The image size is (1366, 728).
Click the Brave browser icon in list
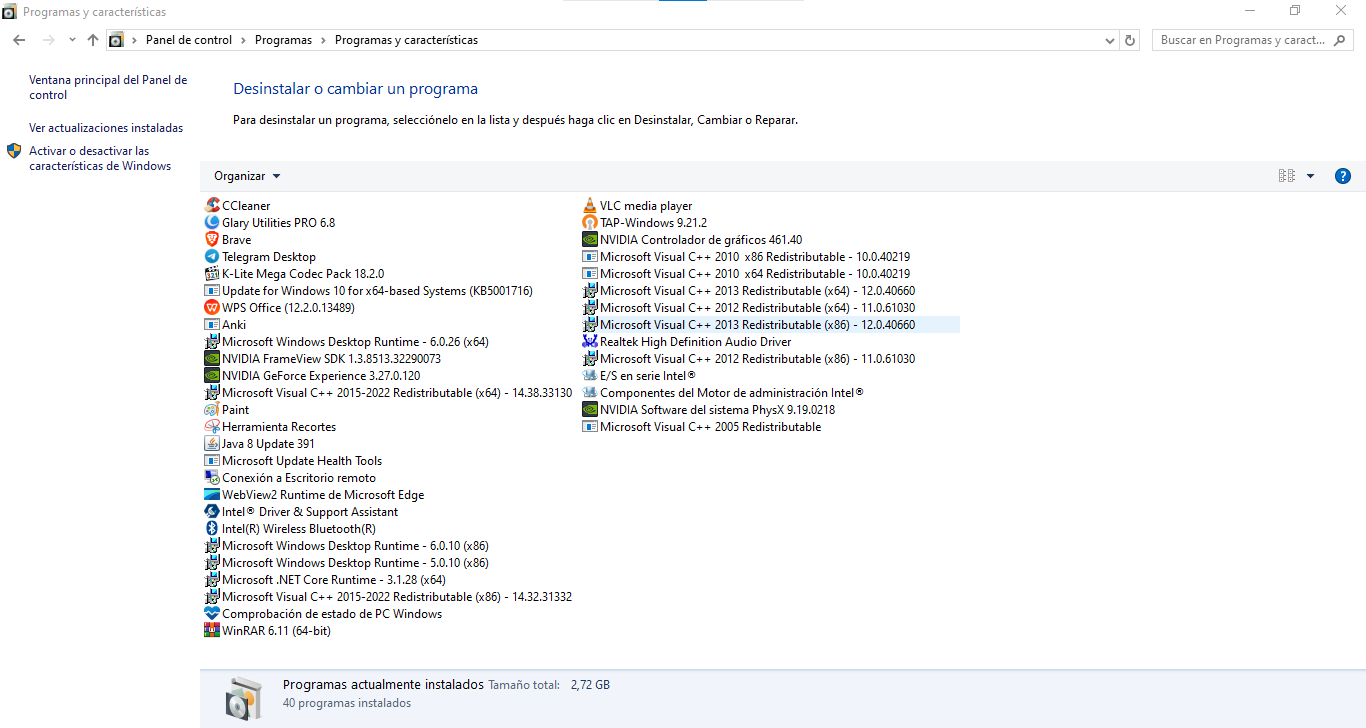coord(212,240)
